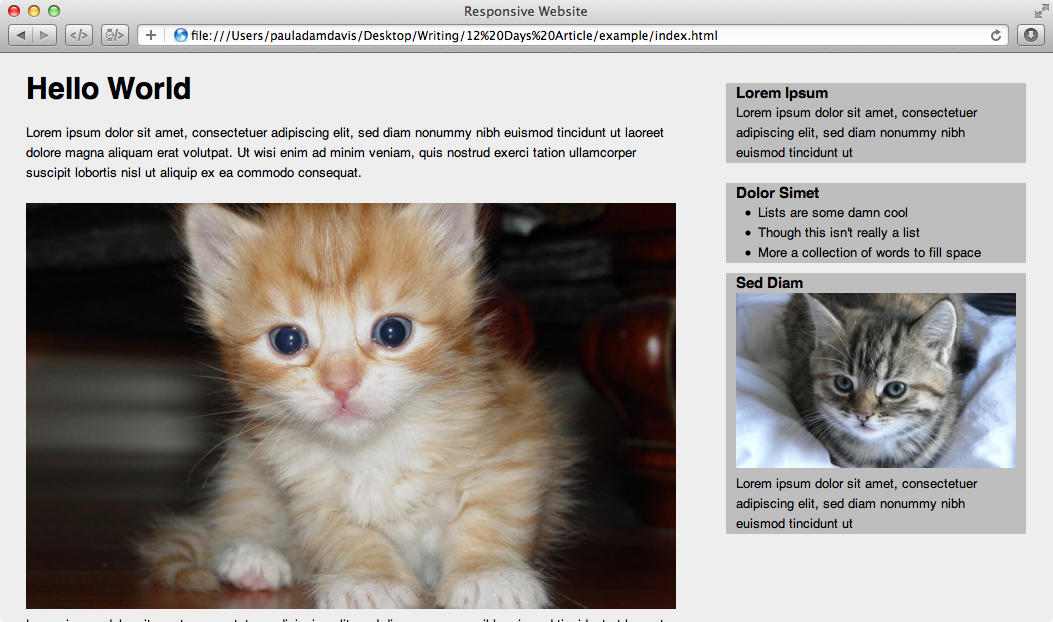Enter full screen with the corner arrows icon
This screenshot has height=622, width=1053.
(x=1041, y=11)
